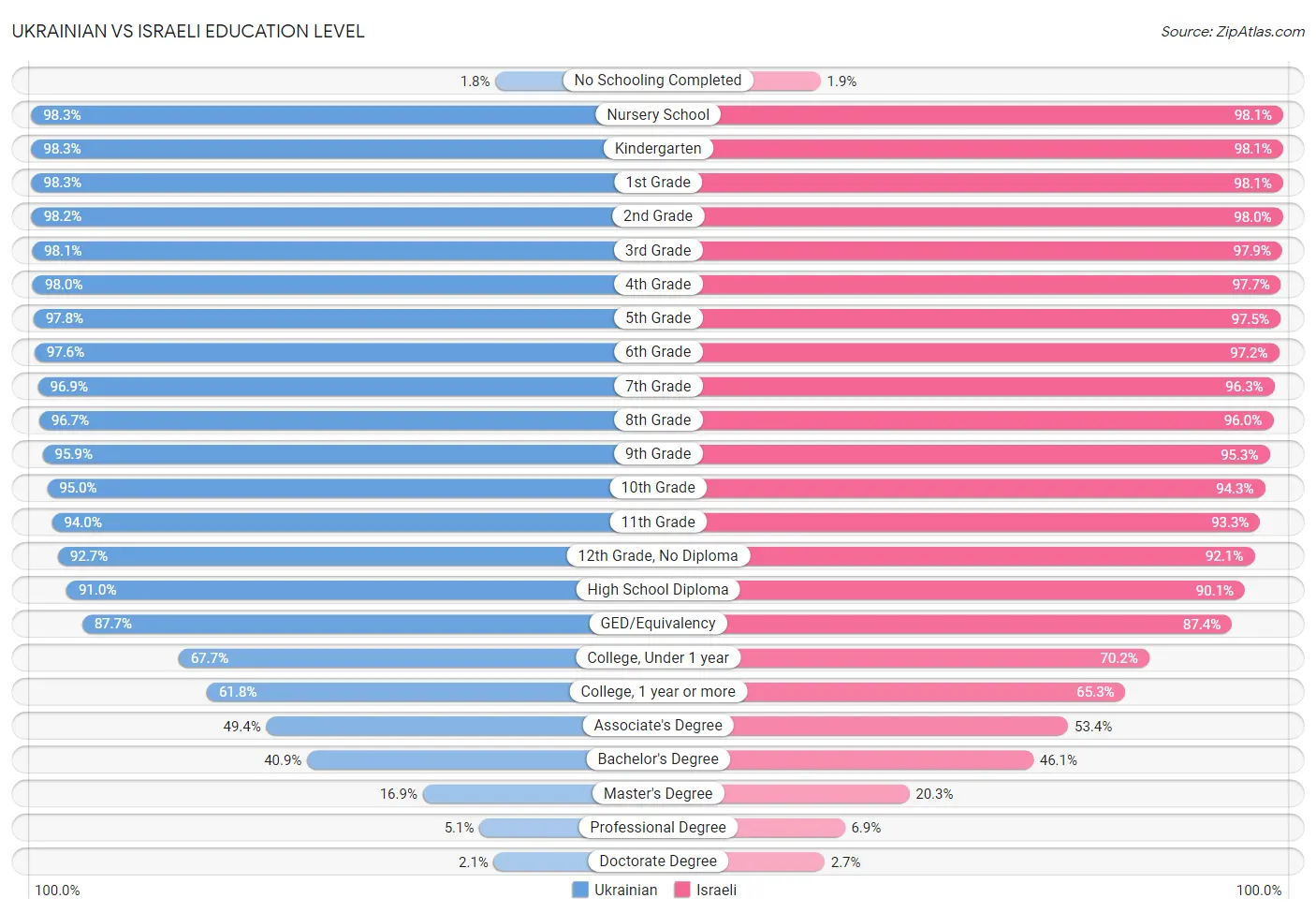Viewport: 1316px width, 913px height.
Task: Select the Kindergarten category label
Action: point(658,148)
